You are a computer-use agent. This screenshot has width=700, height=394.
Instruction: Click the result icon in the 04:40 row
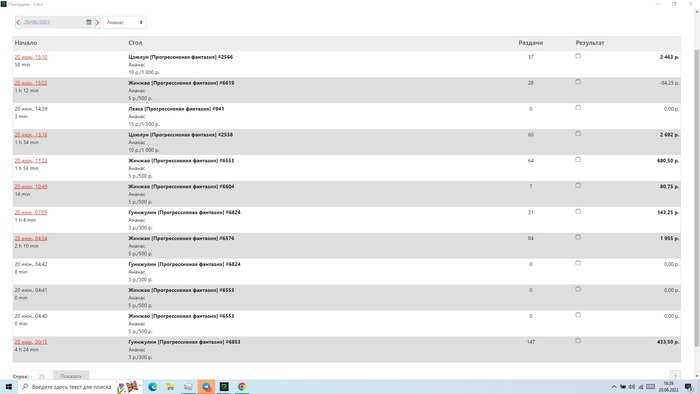[x=578, y=315]
